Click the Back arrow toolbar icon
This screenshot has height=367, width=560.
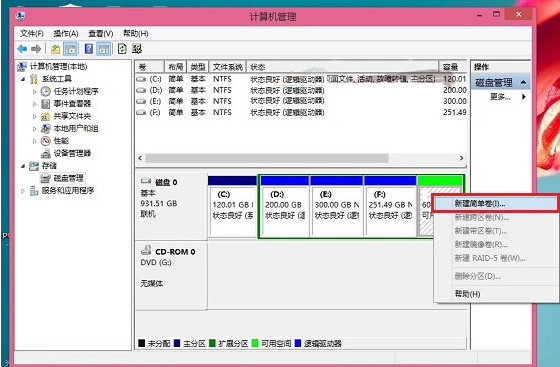tap(22, 49)
